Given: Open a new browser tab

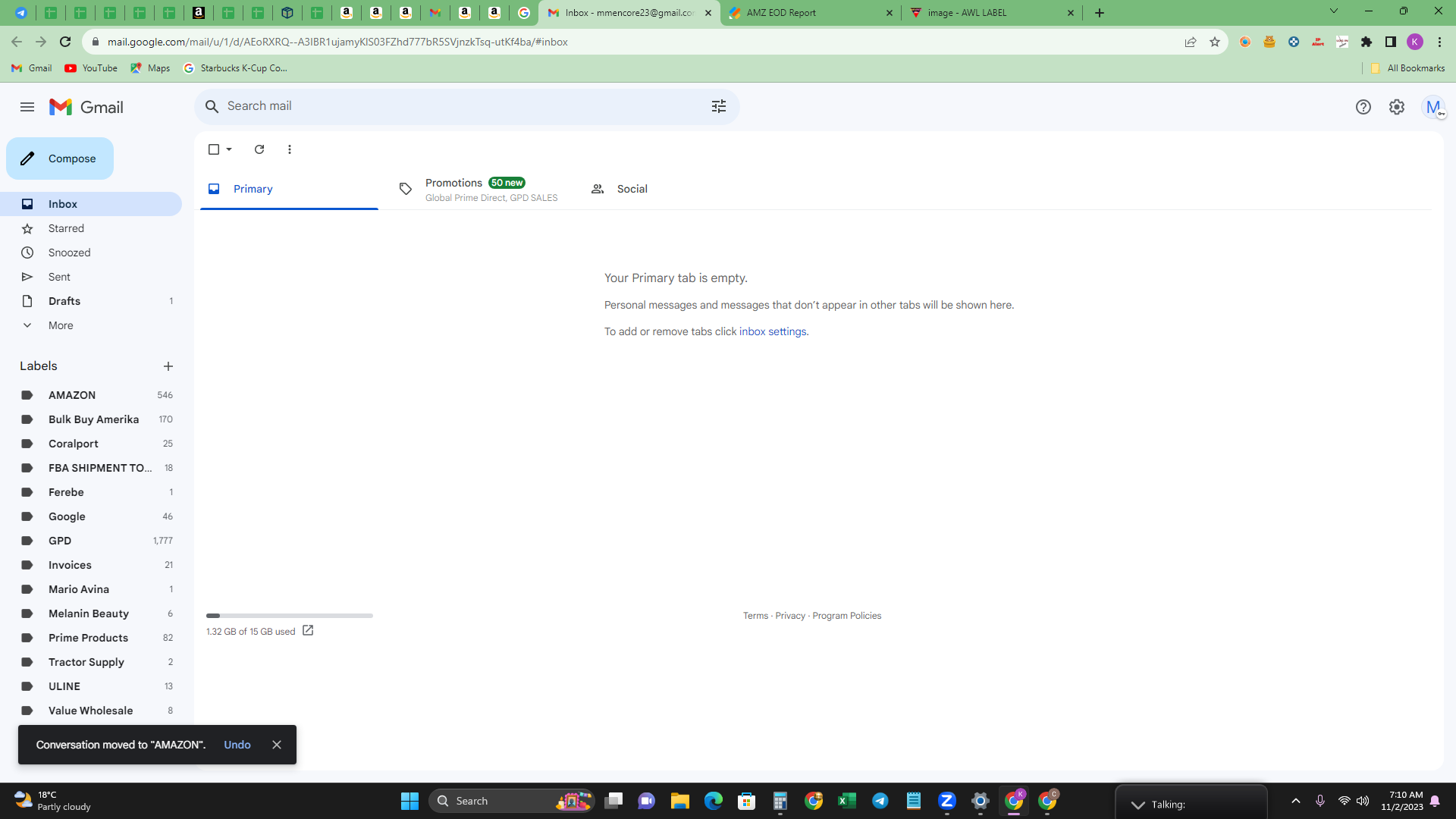Looking at the screenshot, I should [x=1100, y=13].
